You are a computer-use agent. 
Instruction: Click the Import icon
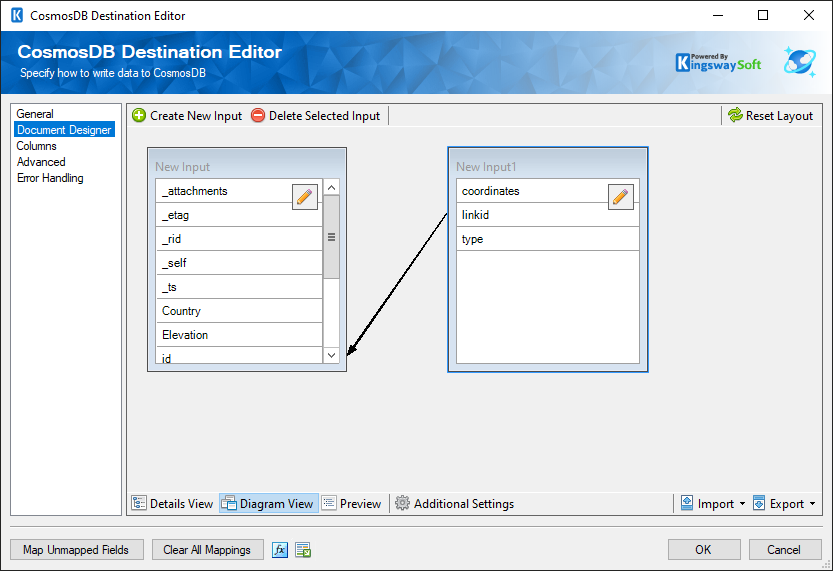click(x=687, y=503)
